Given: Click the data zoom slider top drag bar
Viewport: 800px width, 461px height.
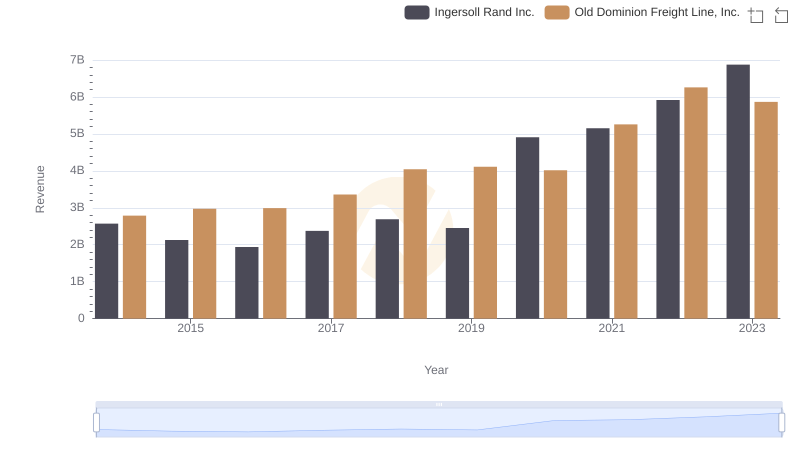Looking at the screenshot, I should pyautogui.click(x=439, y=404).
